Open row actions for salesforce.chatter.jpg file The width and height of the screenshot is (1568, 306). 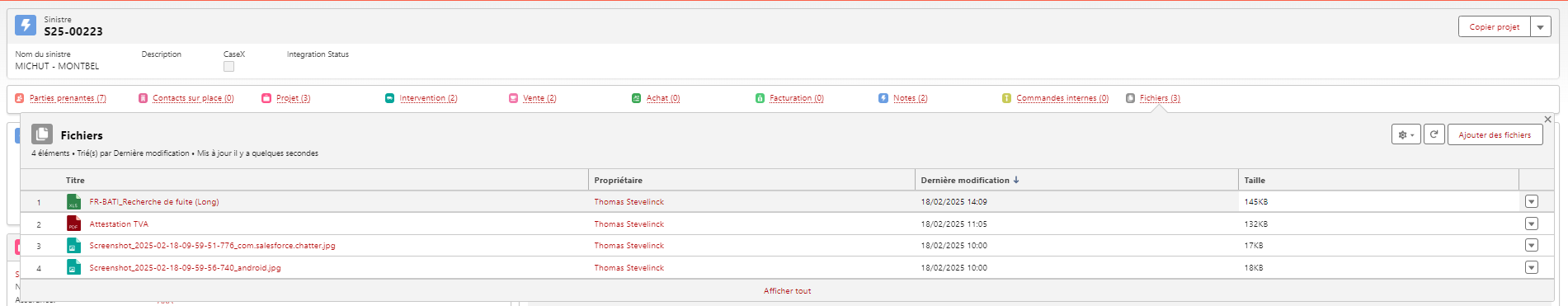(1532, 245)
